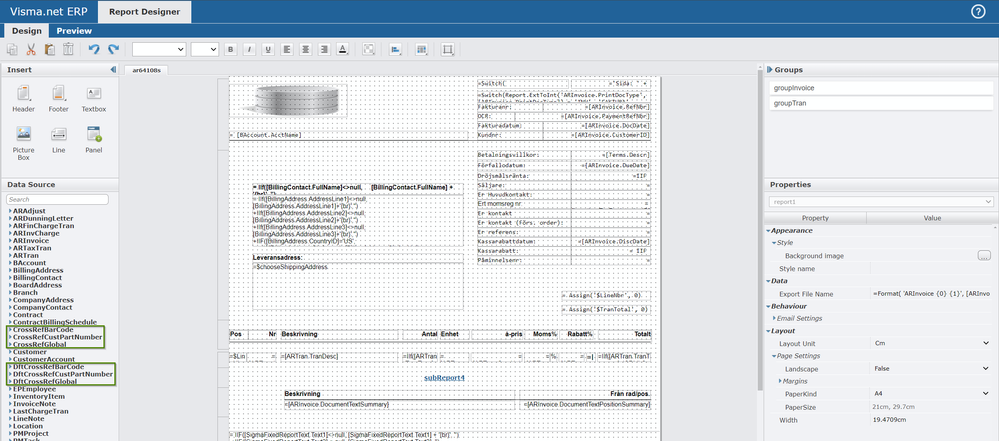Insert a Footer element
999x441 pixels.
[x=59, y=101]
